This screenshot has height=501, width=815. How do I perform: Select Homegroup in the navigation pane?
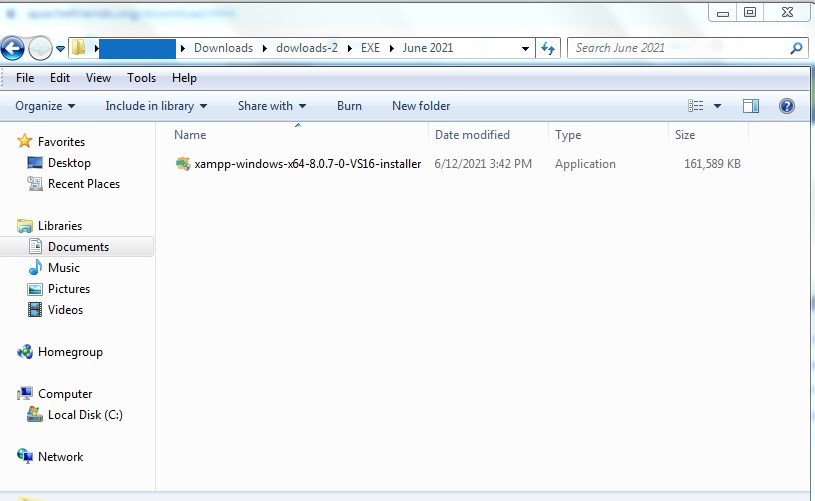point(70,352)
